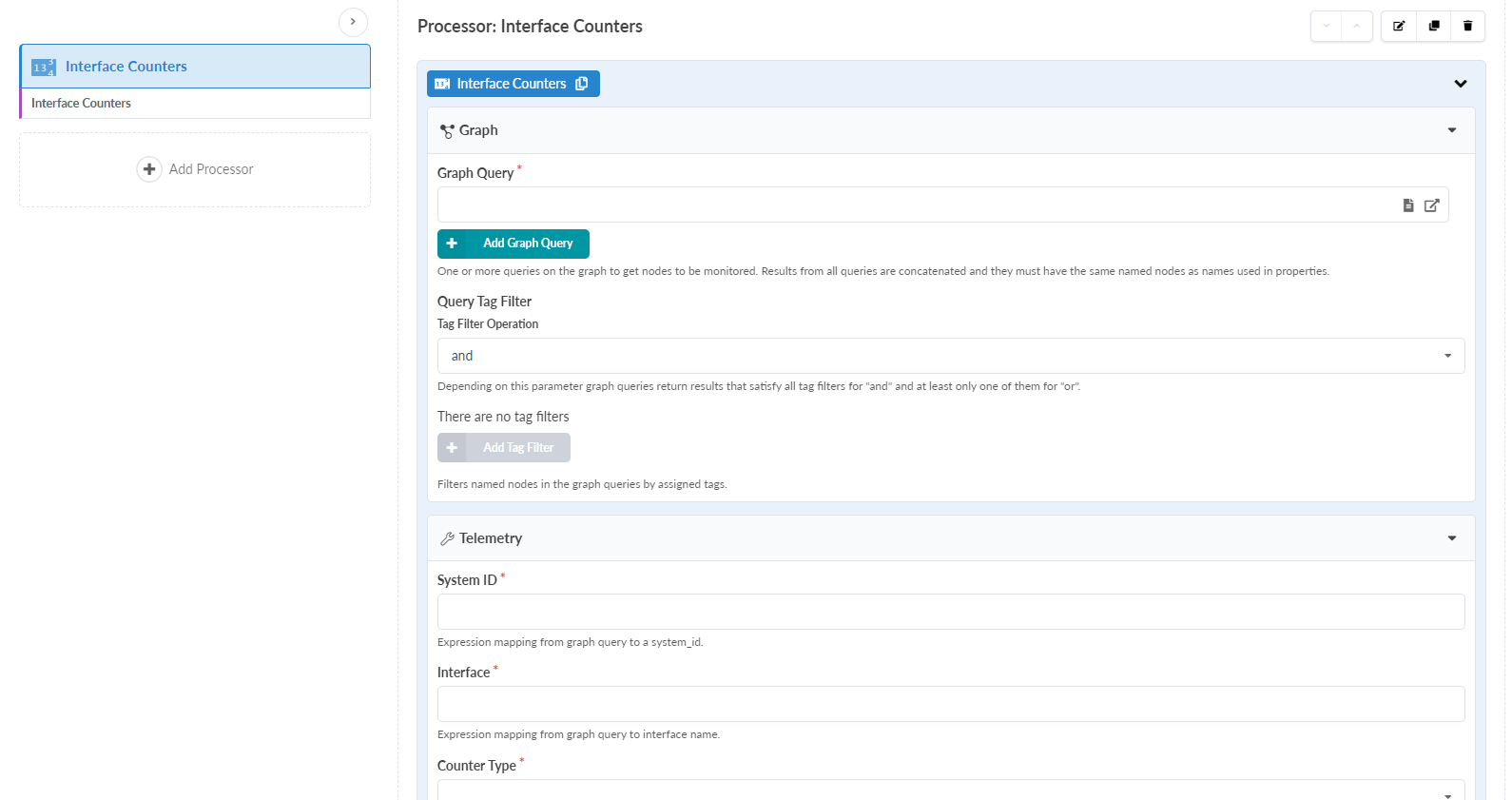Collapse the Telemetry section
1512x800 pixels.
[1451, 538]
